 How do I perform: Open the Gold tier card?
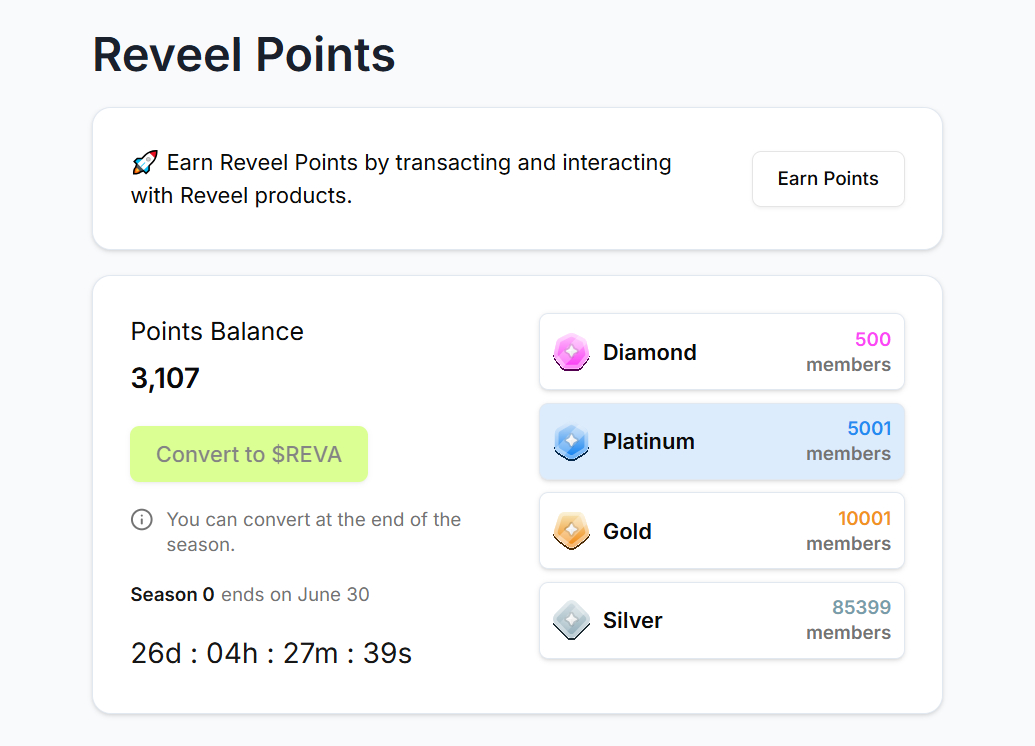(x=721, y=531)
